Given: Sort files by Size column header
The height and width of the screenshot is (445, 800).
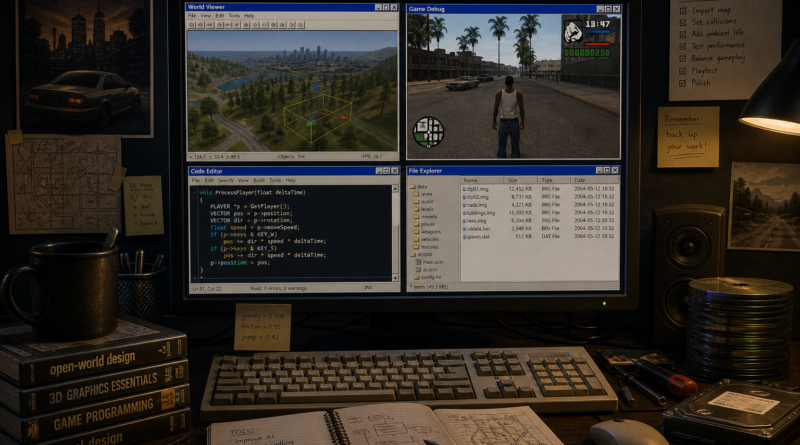Looking at the screenshot, I should [520, 180].
